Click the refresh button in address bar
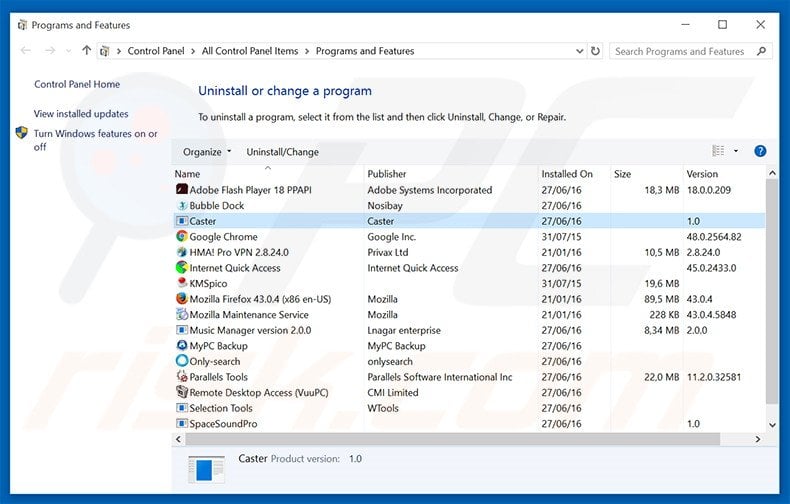The height and width of the screenshot is (504, 790). coord(595,51)
